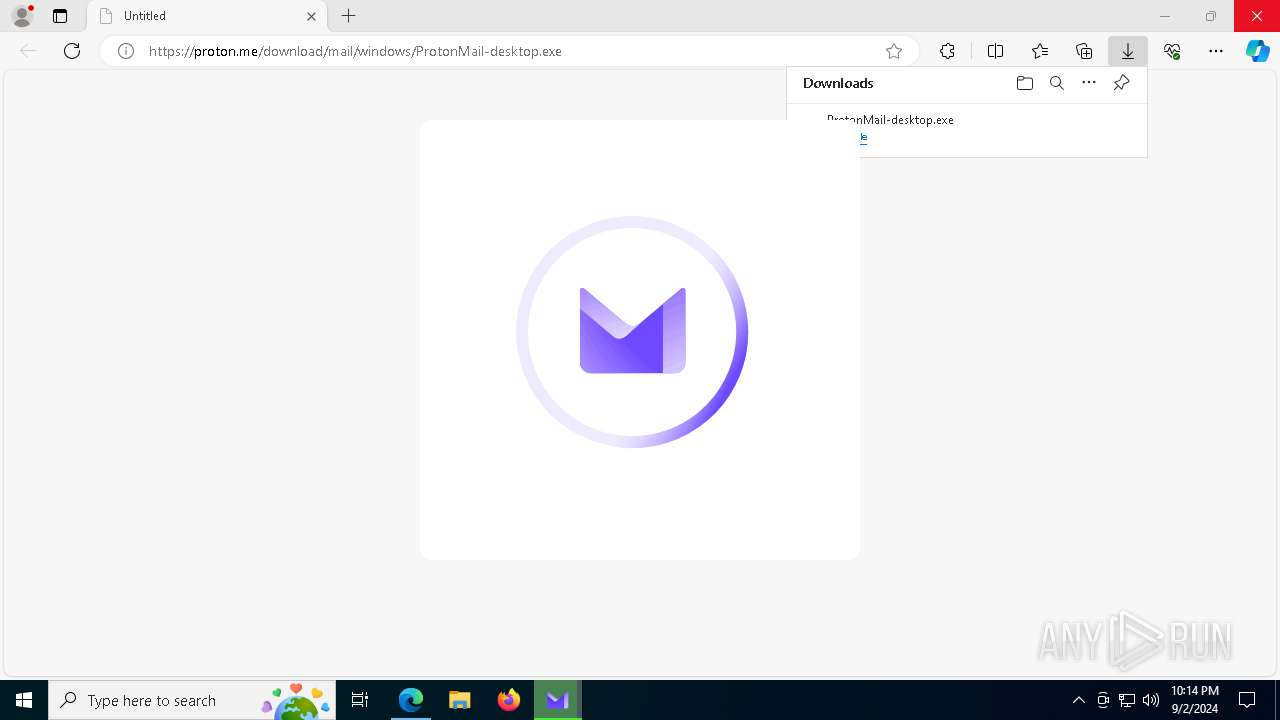1280x720 pixels.
Task: Click the taskbar search box
Action: 192,700
